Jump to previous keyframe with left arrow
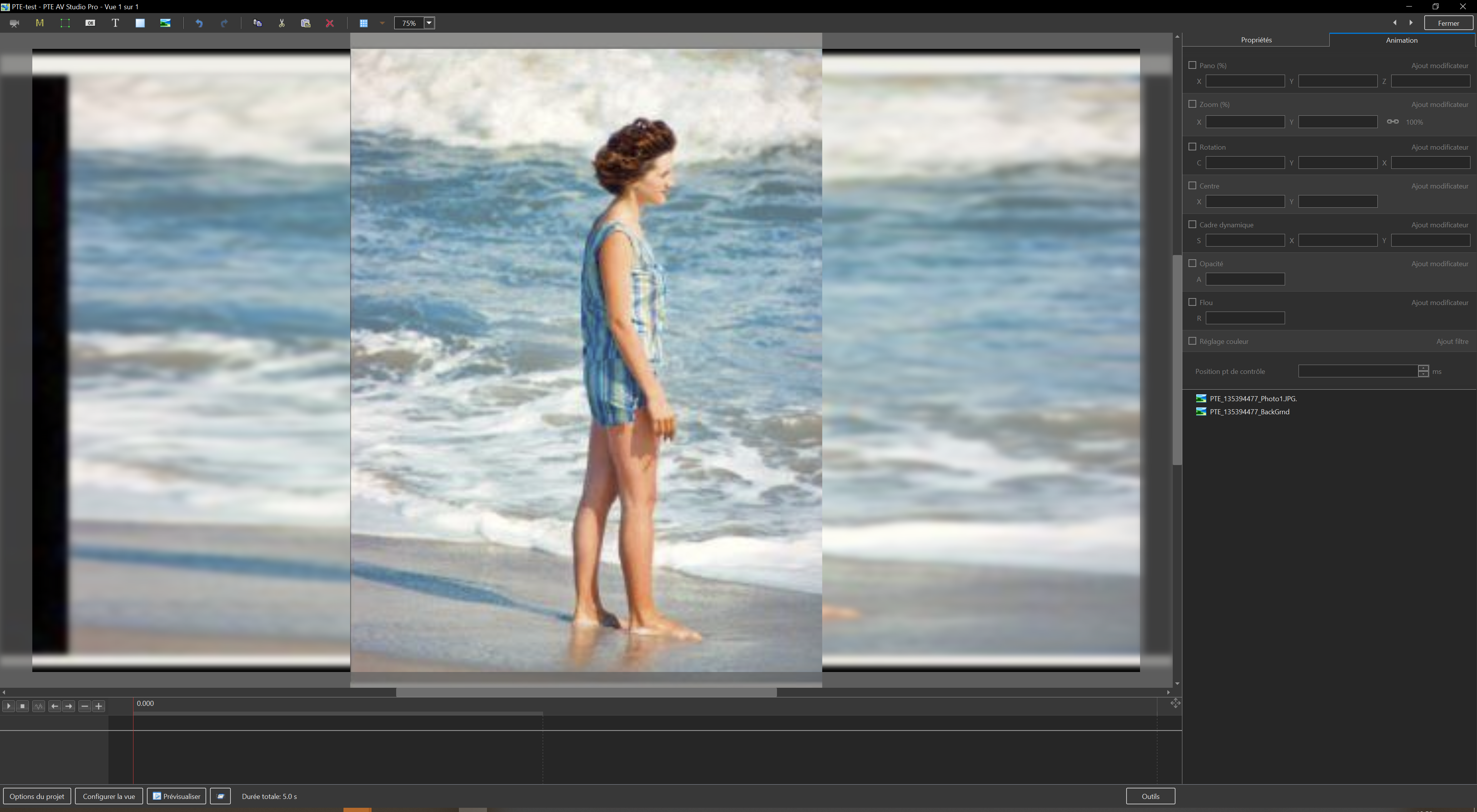Screen dimensions: 1477x812 coord(55,707)
